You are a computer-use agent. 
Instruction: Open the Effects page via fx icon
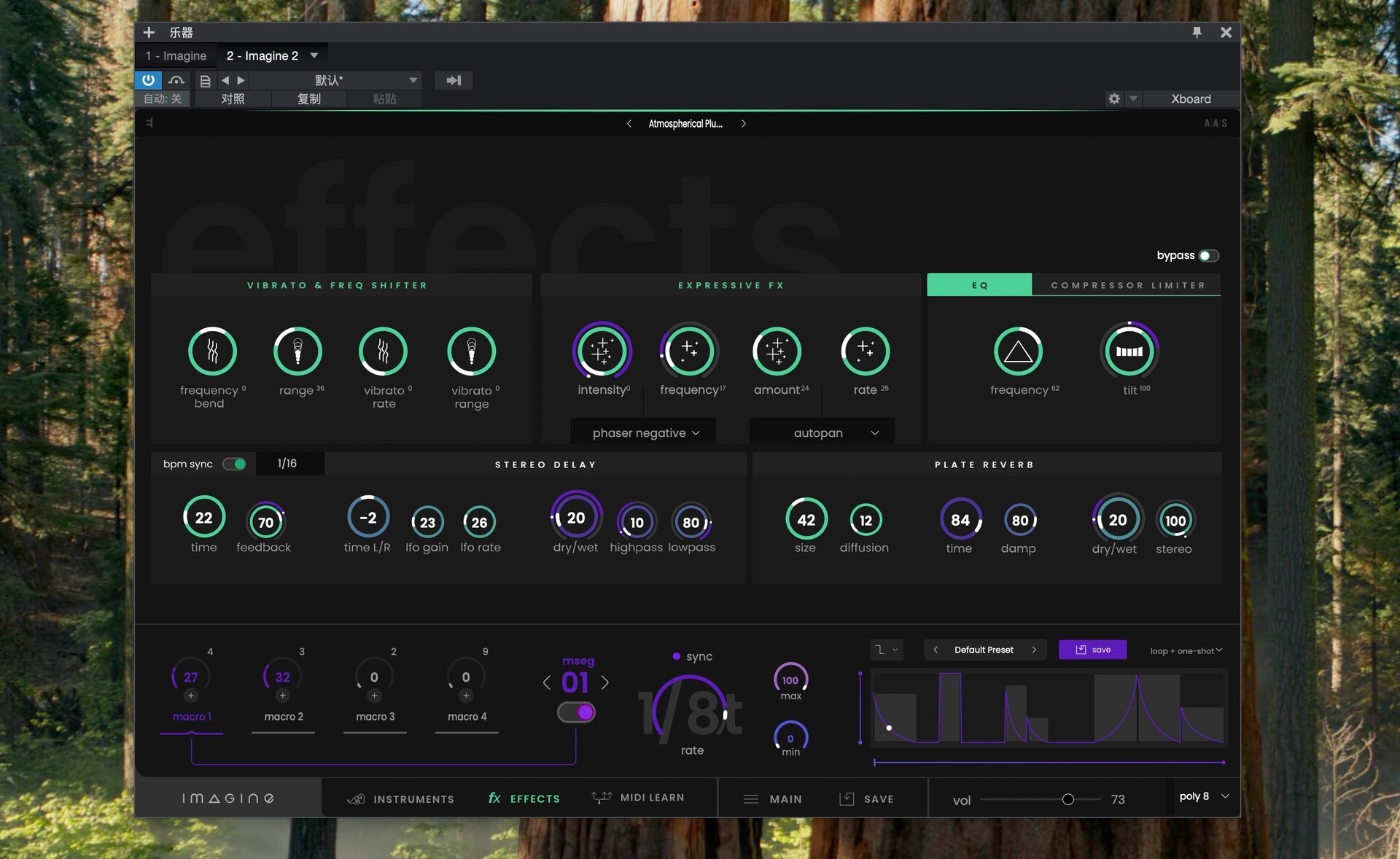494,798
